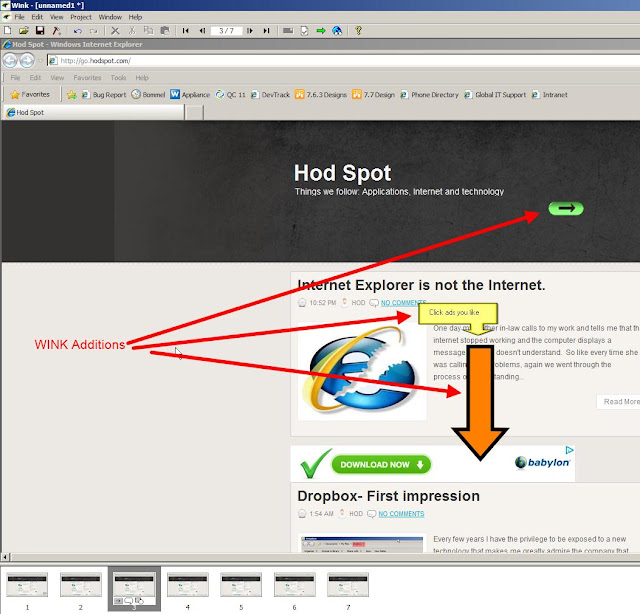This screenshot has width=640, height=614.
Task: Click the blank new tab button beside Hod Spot
Action: point(194,112)
